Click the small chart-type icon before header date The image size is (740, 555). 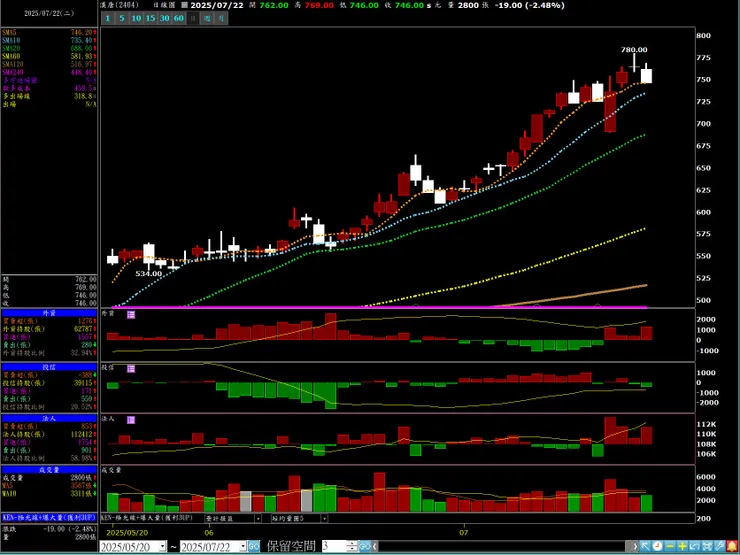coord(185,5)
